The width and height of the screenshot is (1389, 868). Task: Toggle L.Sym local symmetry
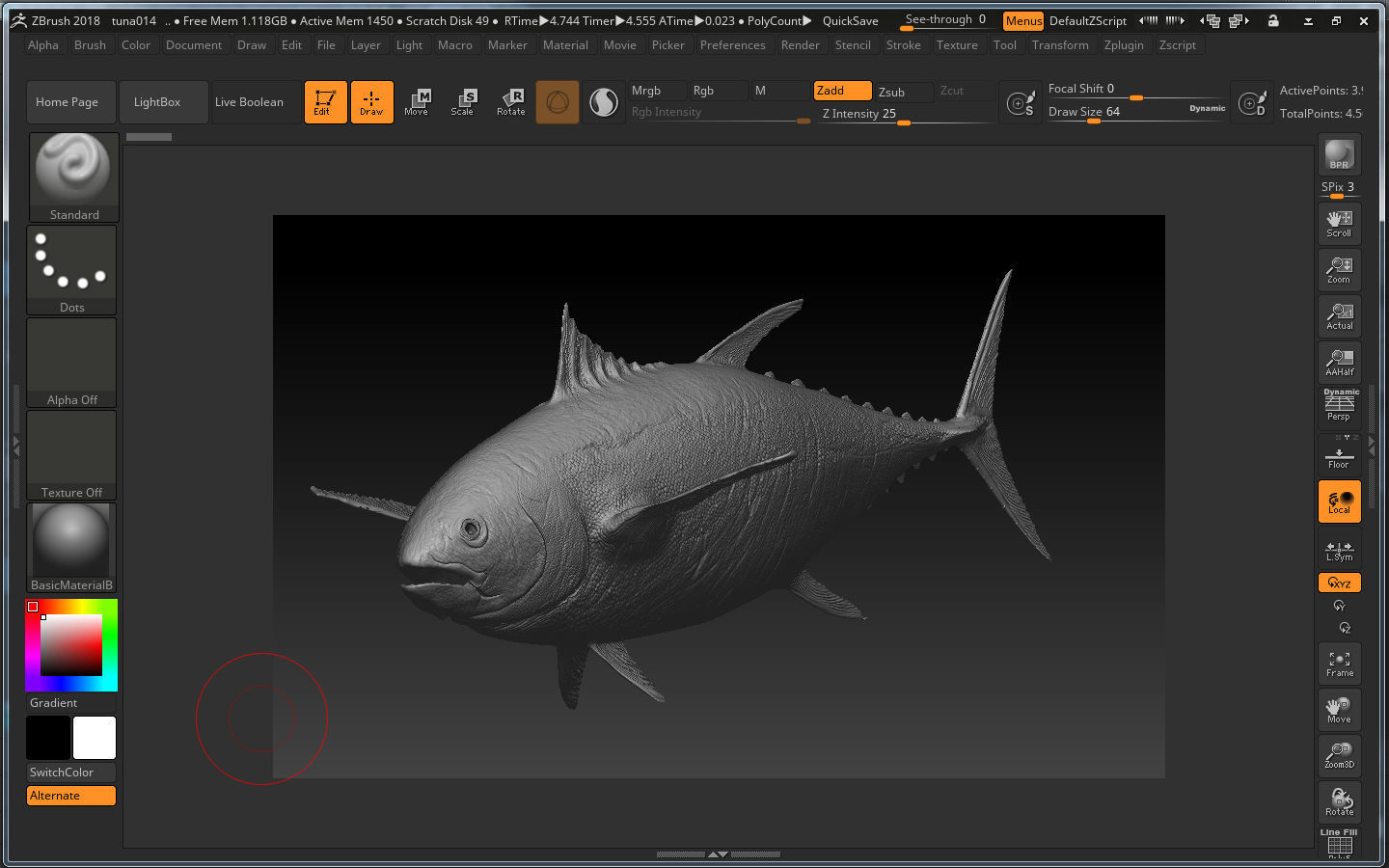(1339, 548)
